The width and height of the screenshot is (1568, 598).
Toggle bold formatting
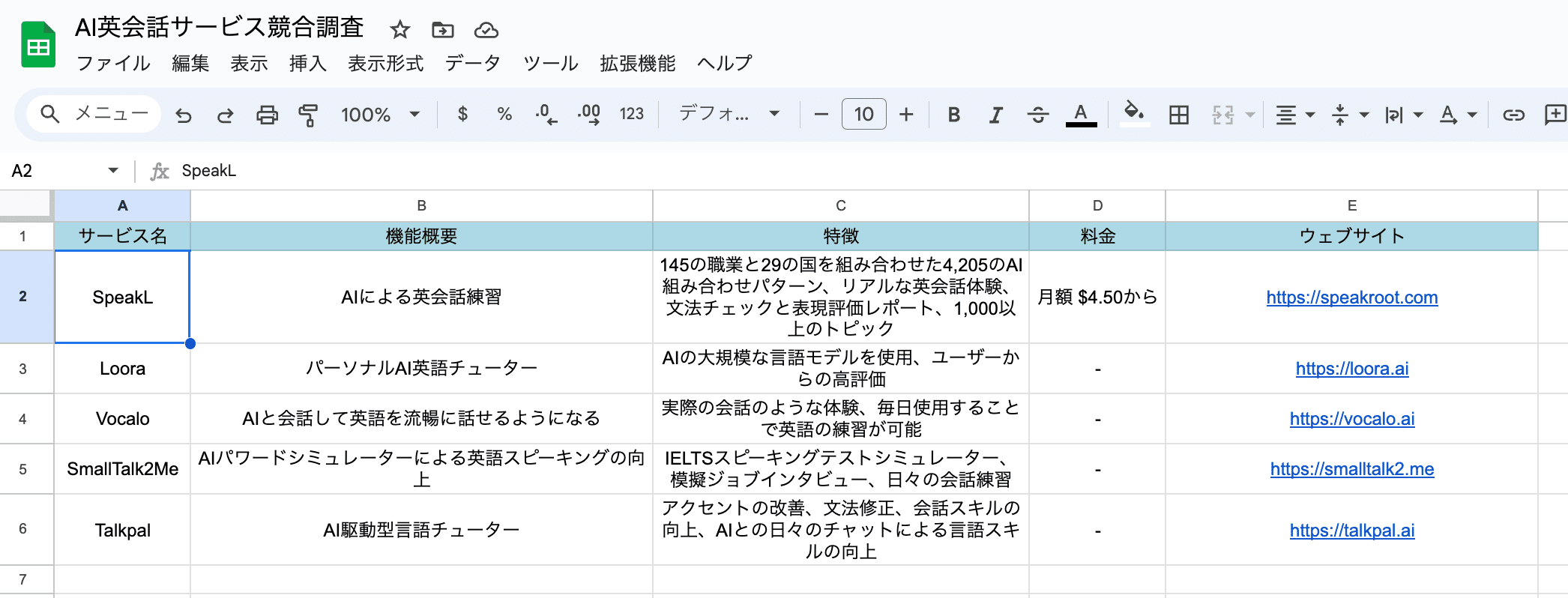click(x=953, y=115)
